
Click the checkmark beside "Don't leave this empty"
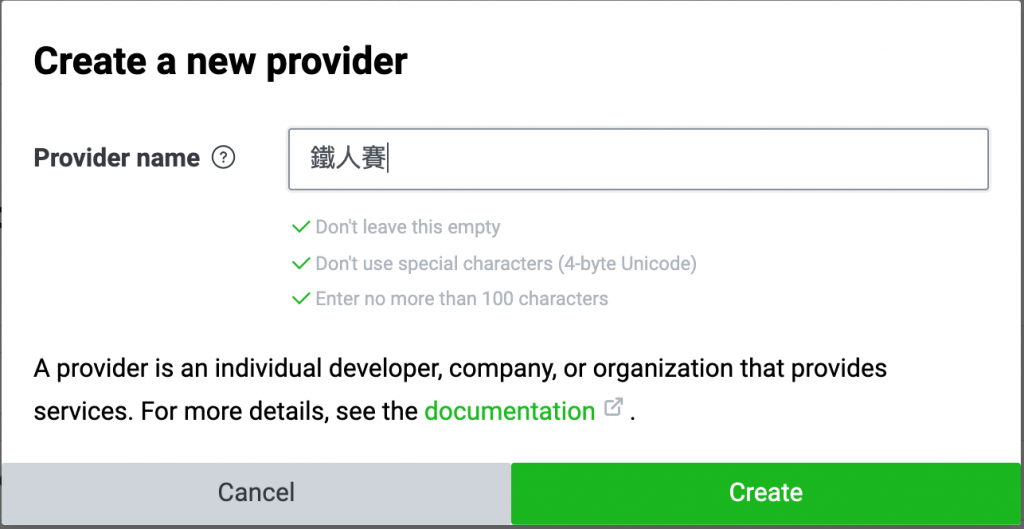[x=301, y=227]
